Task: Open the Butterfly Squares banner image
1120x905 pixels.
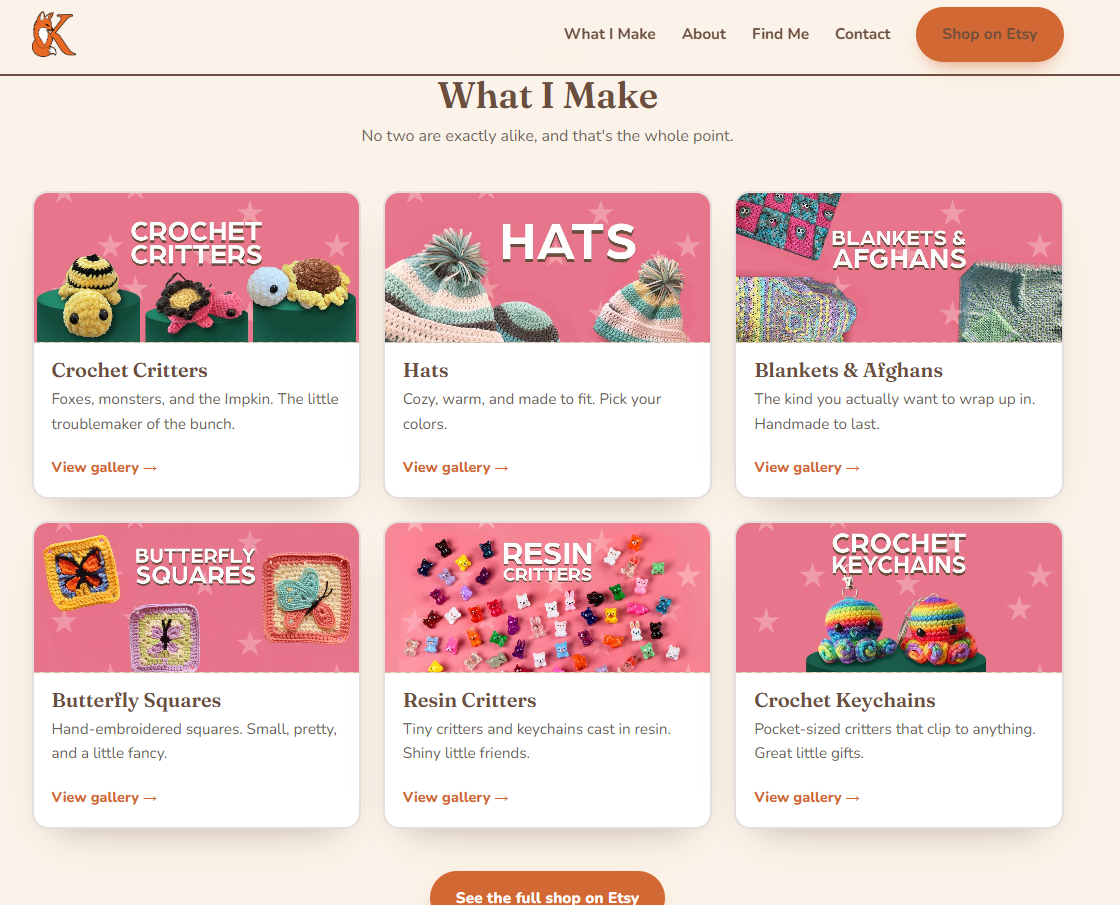Action: point(196,598)
